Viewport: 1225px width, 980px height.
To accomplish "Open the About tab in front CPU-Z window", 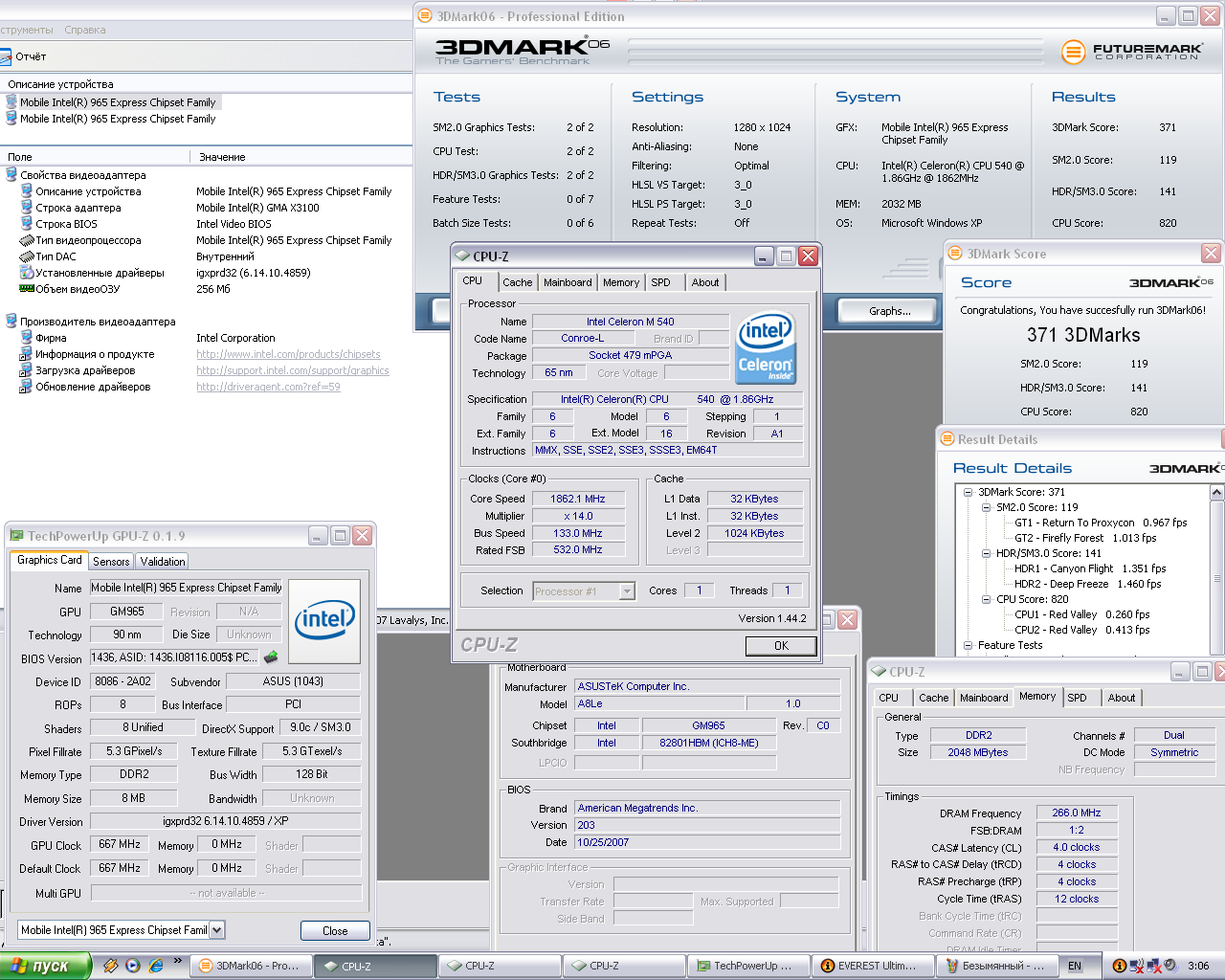I will pyautogui.click(x=705, y=282).
